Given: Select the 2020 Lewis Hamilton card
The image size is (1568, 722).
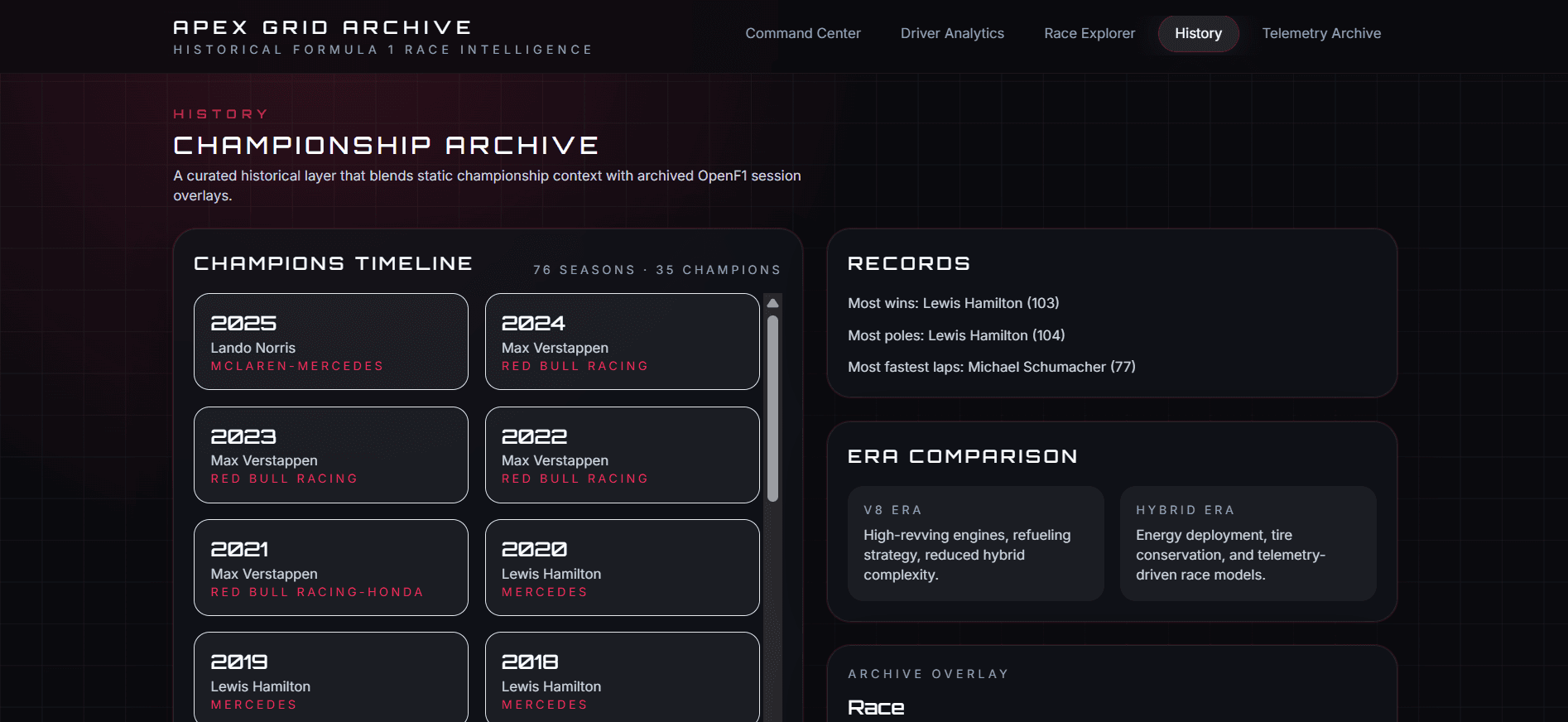Looking at the screenshot, I should pos(622,567).
